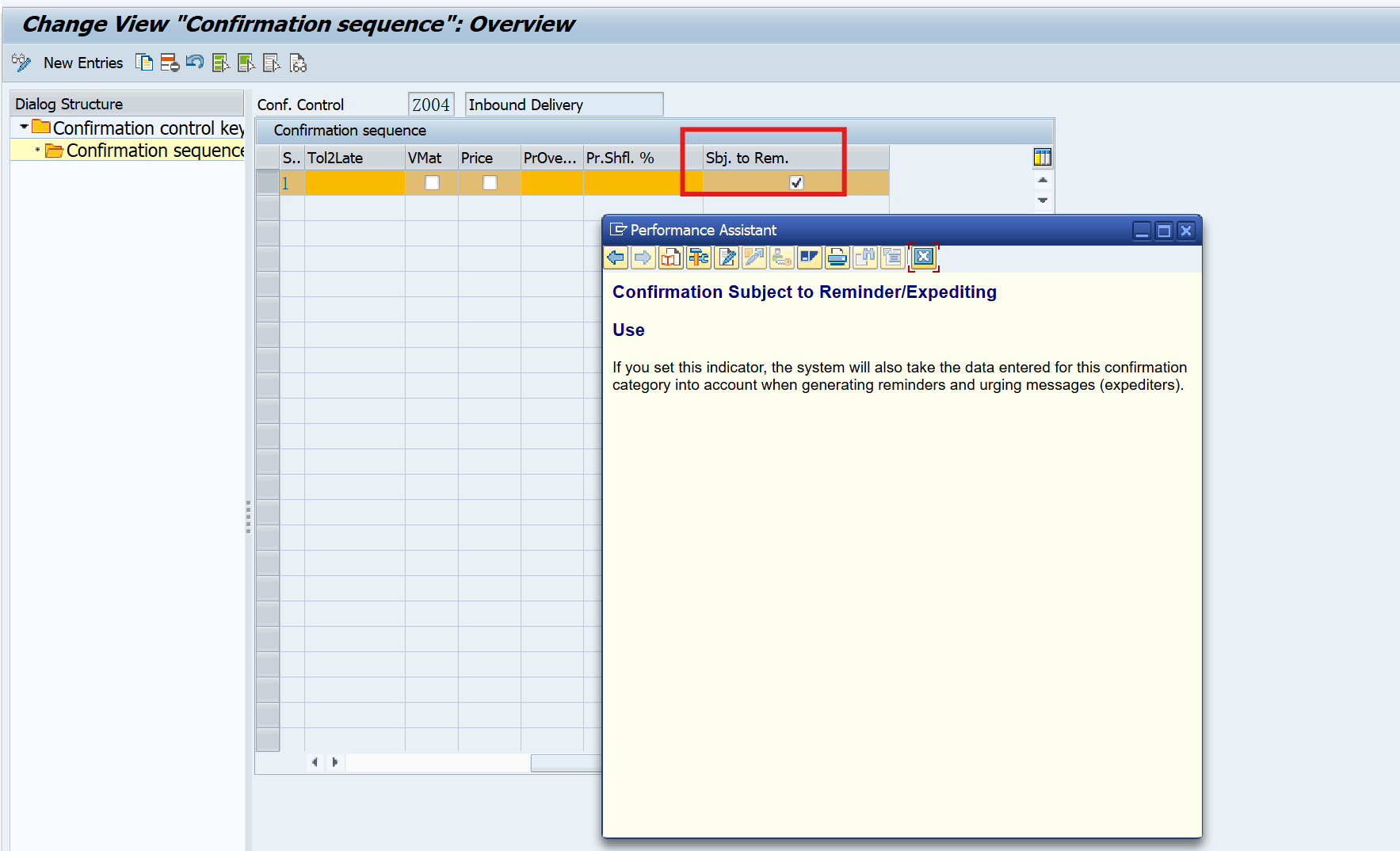Click the Select All icon
The image size is (1400, 851).
(221, 63)
